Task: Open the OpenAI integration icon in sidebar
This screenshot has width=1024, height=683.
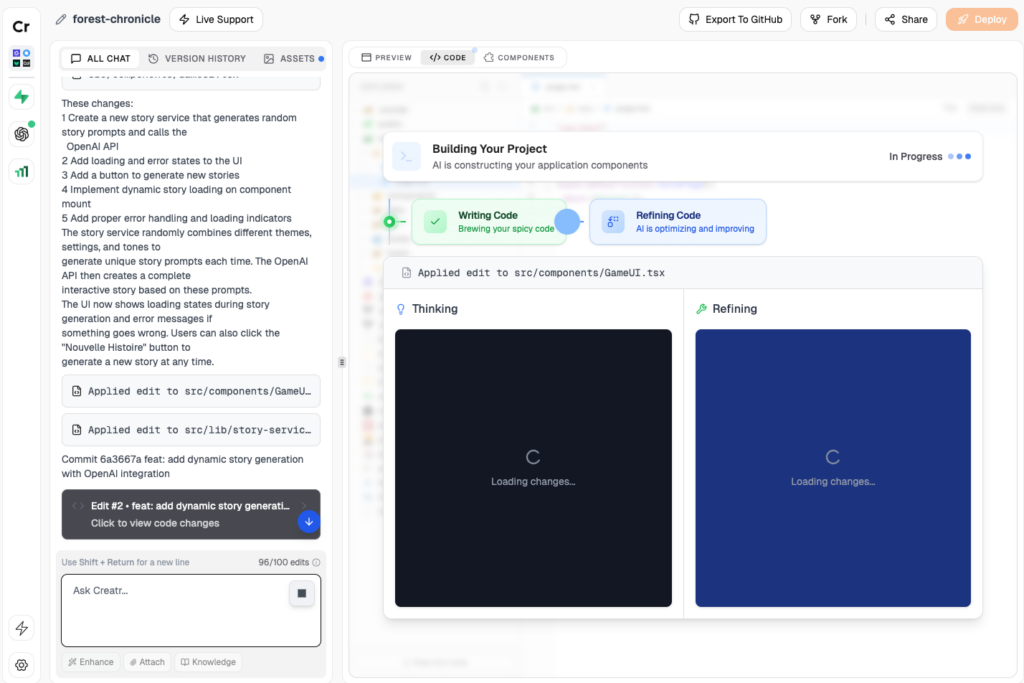Action: click(x=21, y=134)
